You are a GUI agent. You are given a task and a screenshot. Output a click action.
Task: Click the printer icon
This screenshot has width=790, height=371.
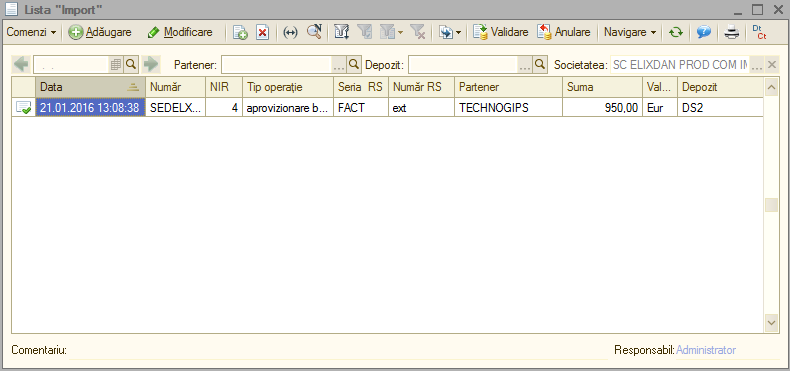click(732, 33)
